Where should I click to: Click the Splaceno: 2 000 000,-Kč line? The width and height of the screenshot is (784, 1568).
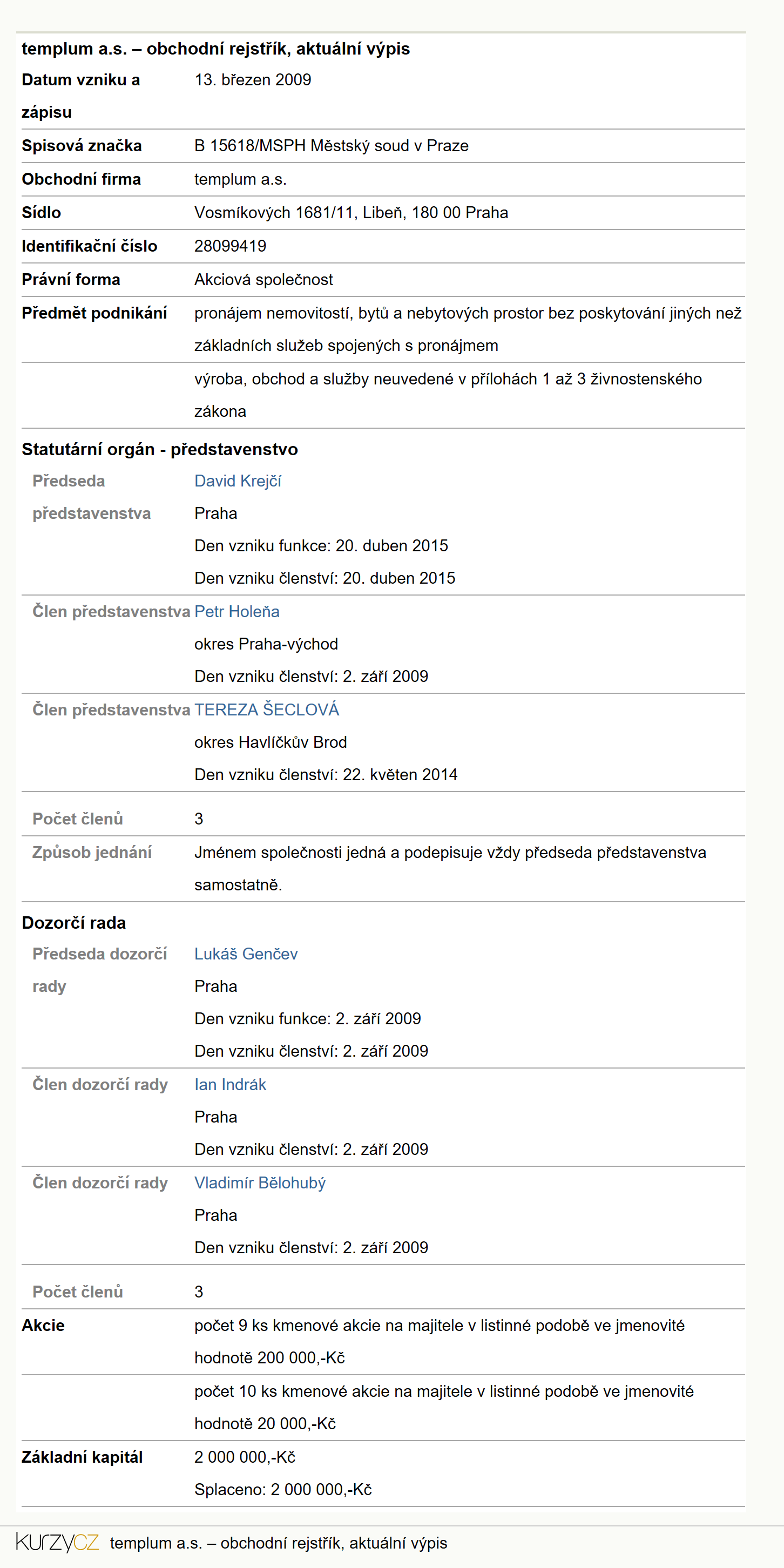[283, 1490]
